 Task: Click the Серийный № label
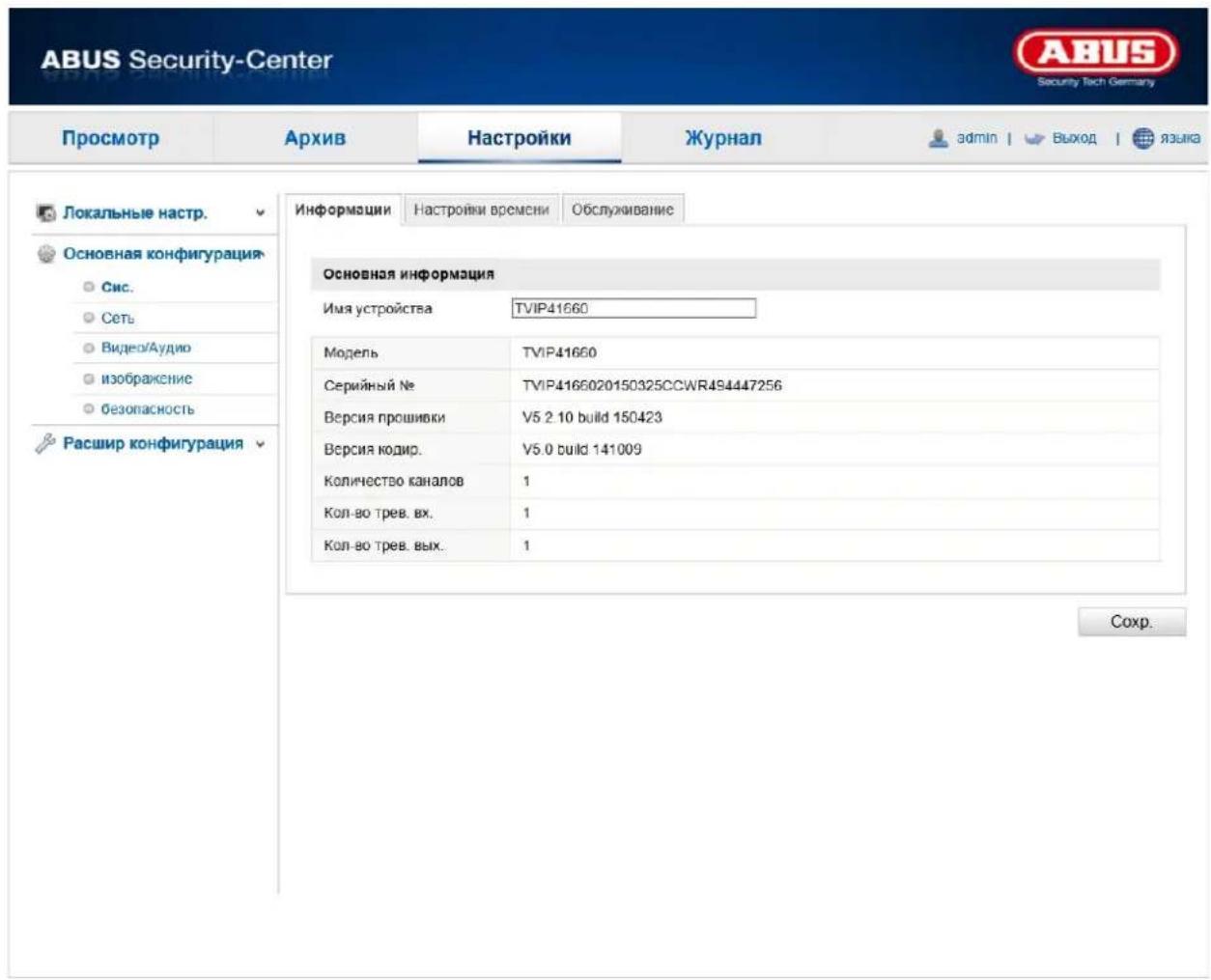pyautogui.click(x=369, y=385)
